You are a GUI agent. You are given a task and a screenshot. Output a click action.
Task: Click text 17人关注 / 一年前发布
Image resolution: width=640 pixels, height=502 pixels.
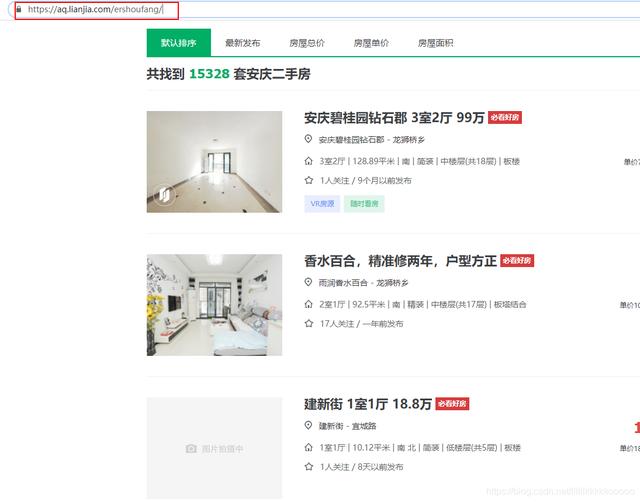point(361,324)
